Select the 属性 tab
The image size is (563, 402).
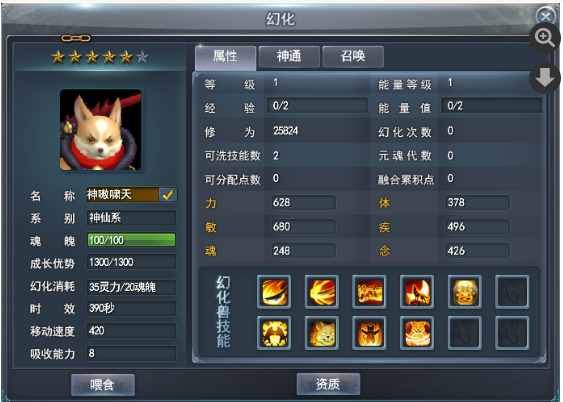(x=225, y=57)
